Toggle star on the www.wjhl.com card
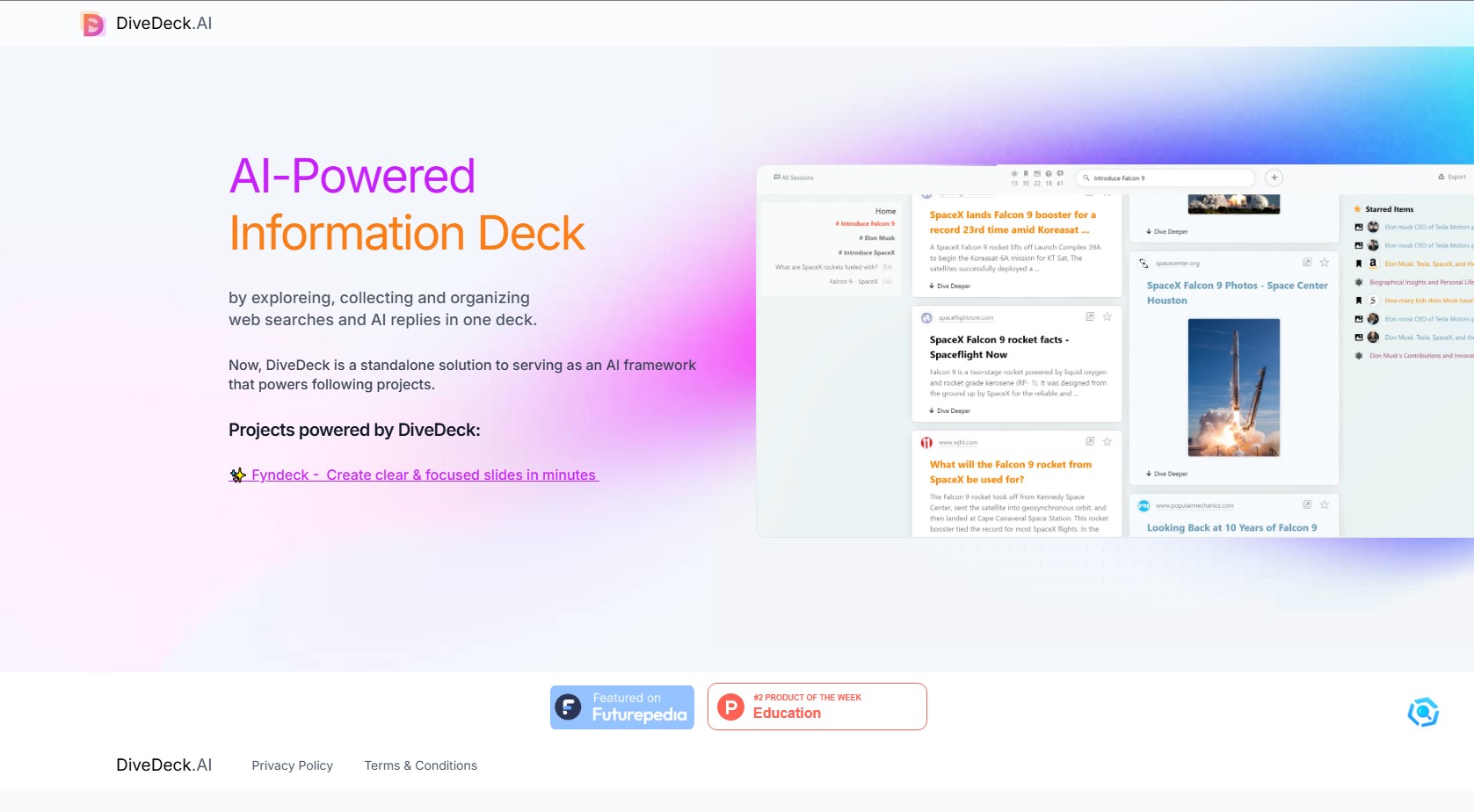The image size is (1474, 812). coord(1107,442)
